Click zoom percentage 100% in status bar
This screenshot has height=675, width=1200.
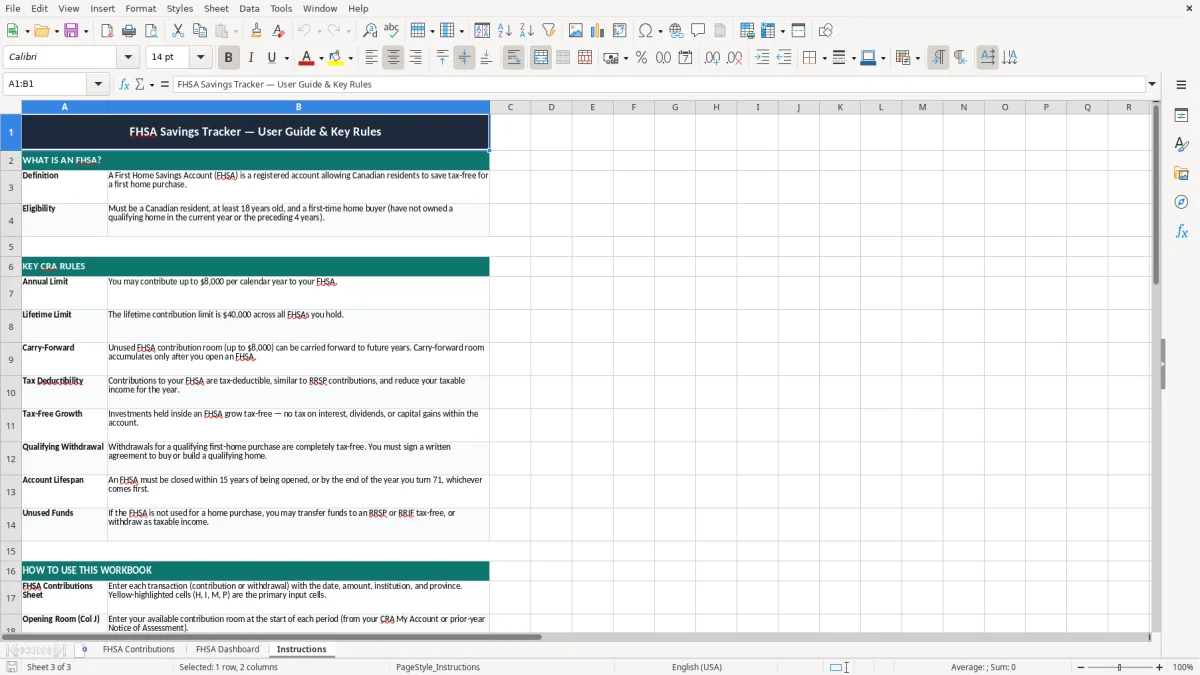1183,667
